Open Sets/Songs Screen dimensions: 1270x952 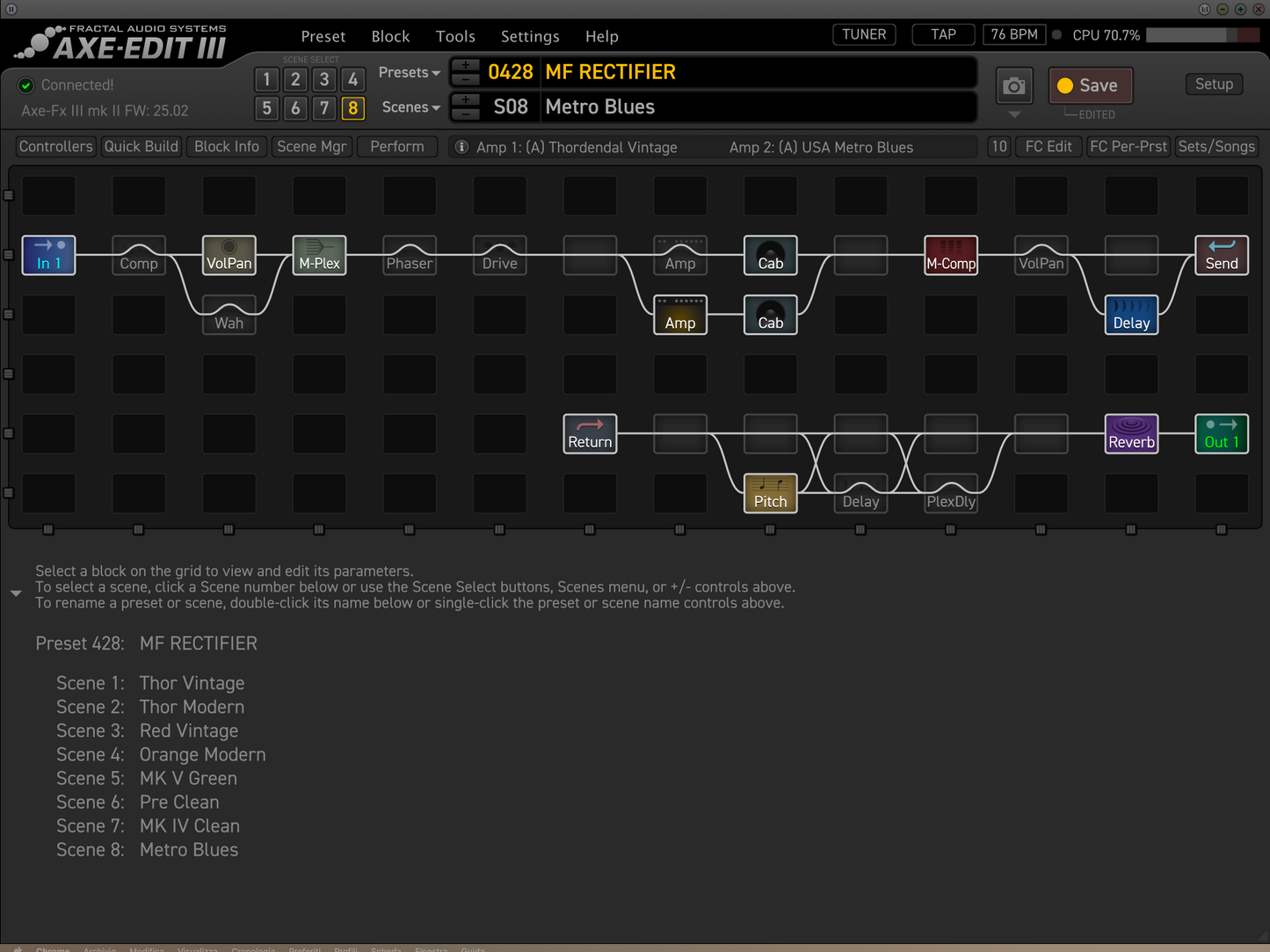1216,147
